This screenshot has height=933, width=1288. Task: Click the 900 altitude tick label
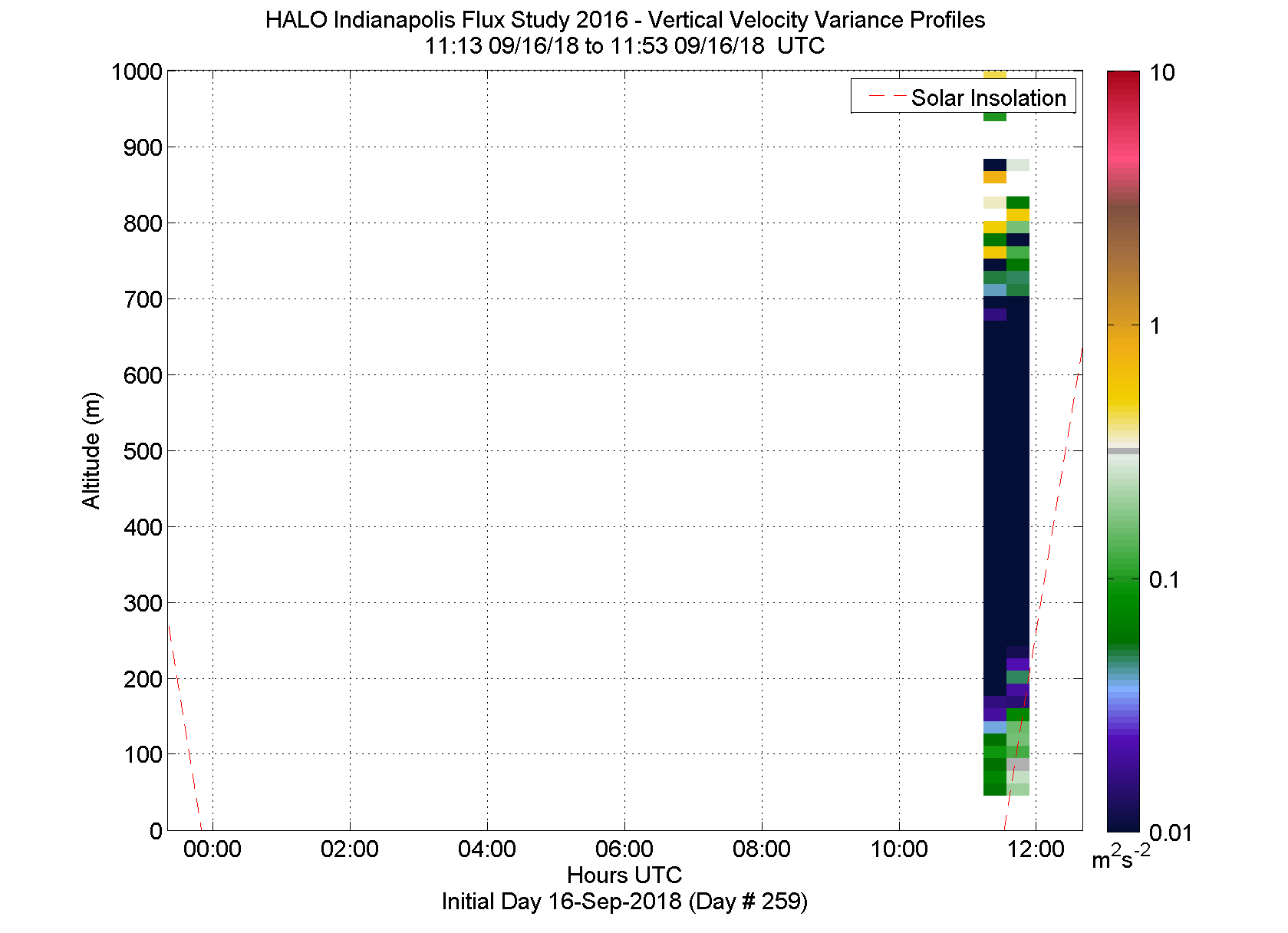pyautogui.click(x=143, y=147)
